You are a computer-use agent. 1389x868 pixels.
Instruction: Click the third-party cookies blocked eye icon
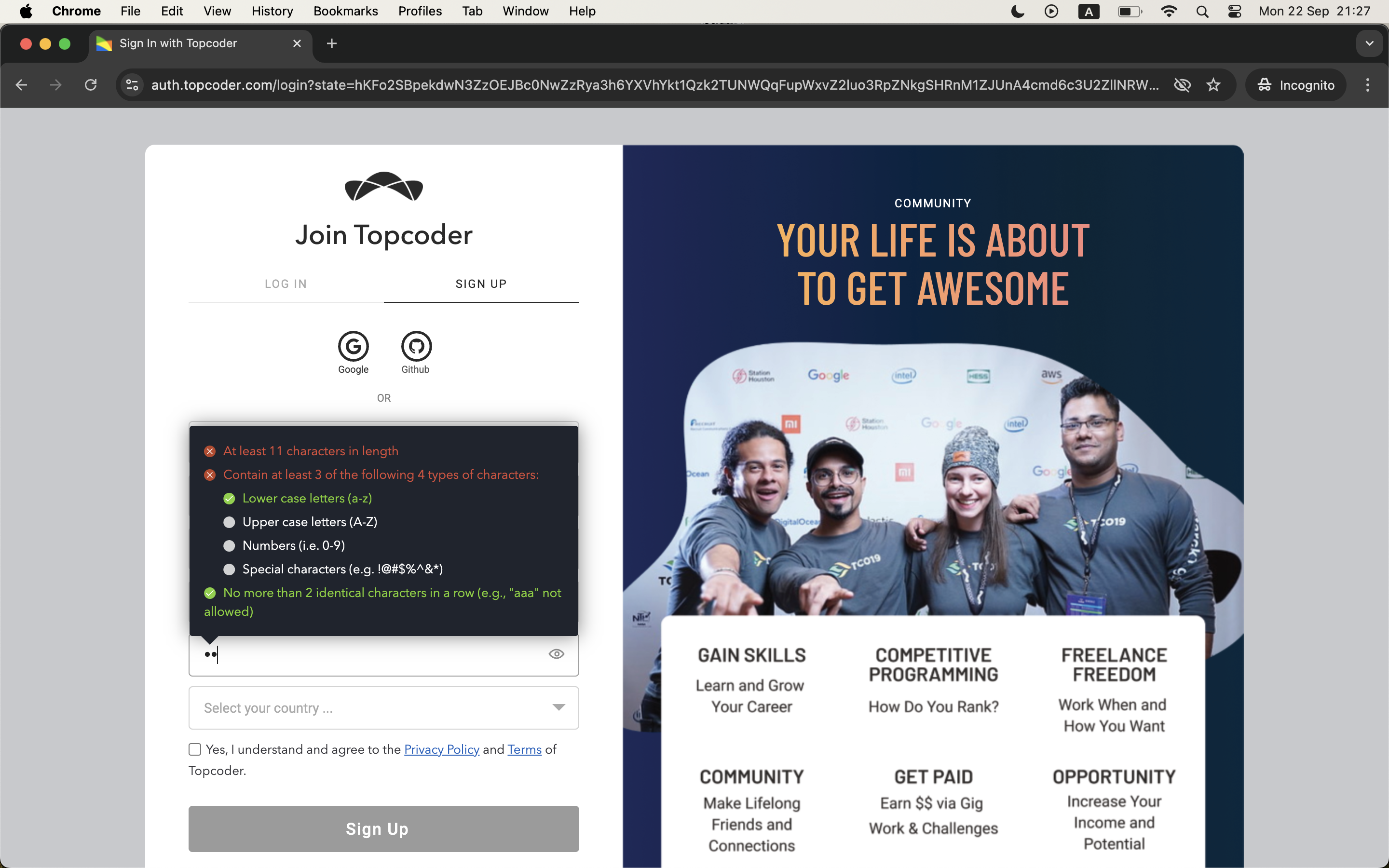tap(1182, 85)
